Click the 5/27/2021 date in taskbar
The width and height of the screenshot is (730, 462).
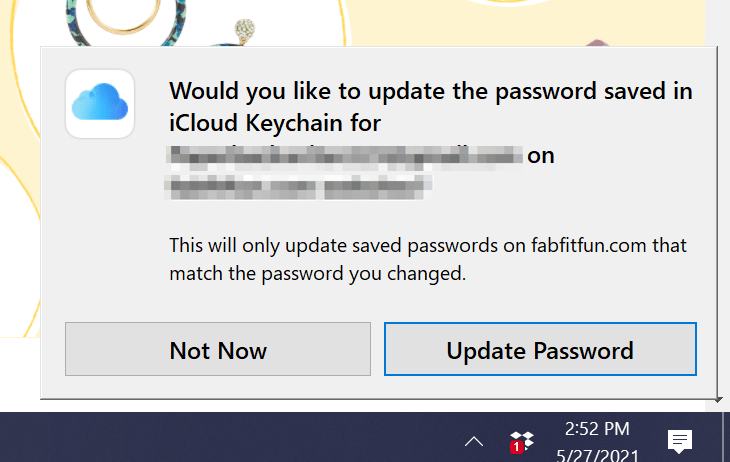pyautogui.click(x=597, y=453)
